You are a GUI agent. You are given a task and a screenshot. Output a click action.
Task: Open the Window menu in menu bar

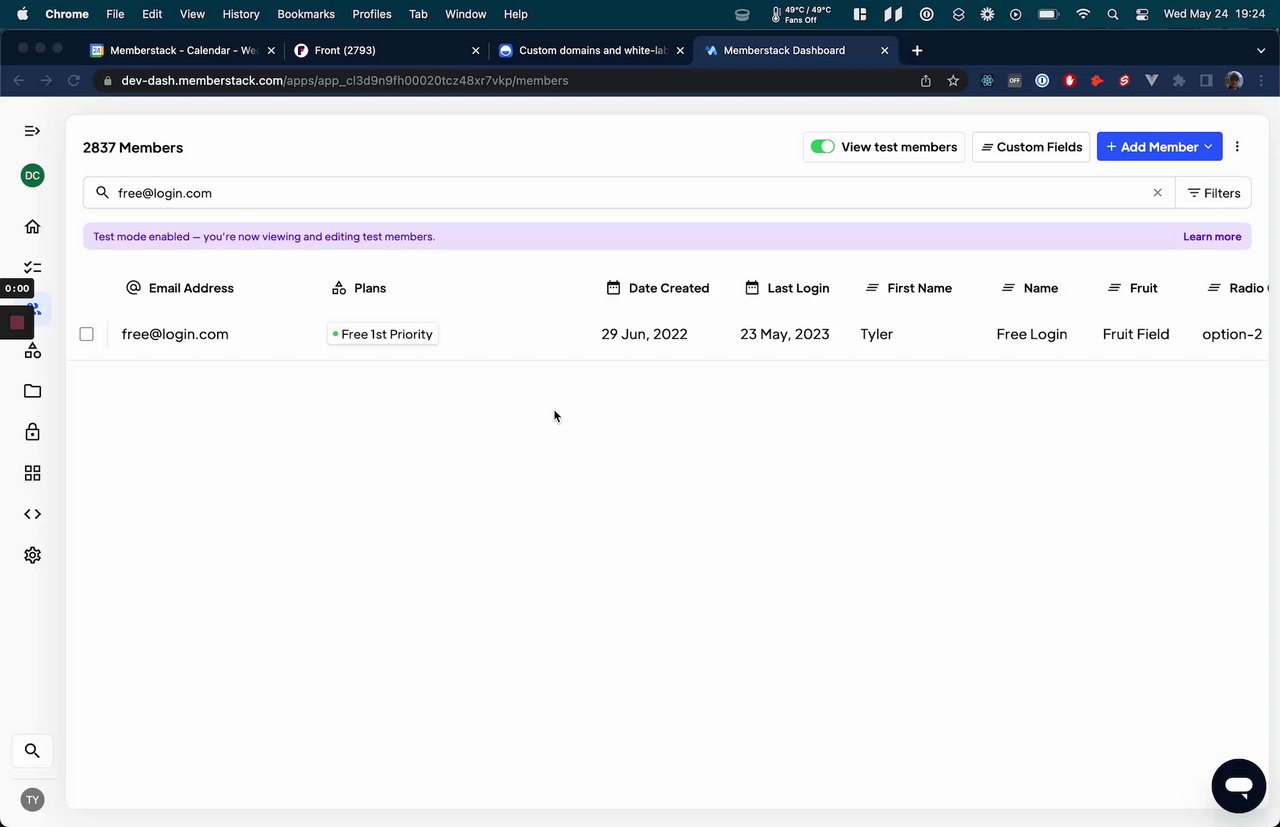465,14
